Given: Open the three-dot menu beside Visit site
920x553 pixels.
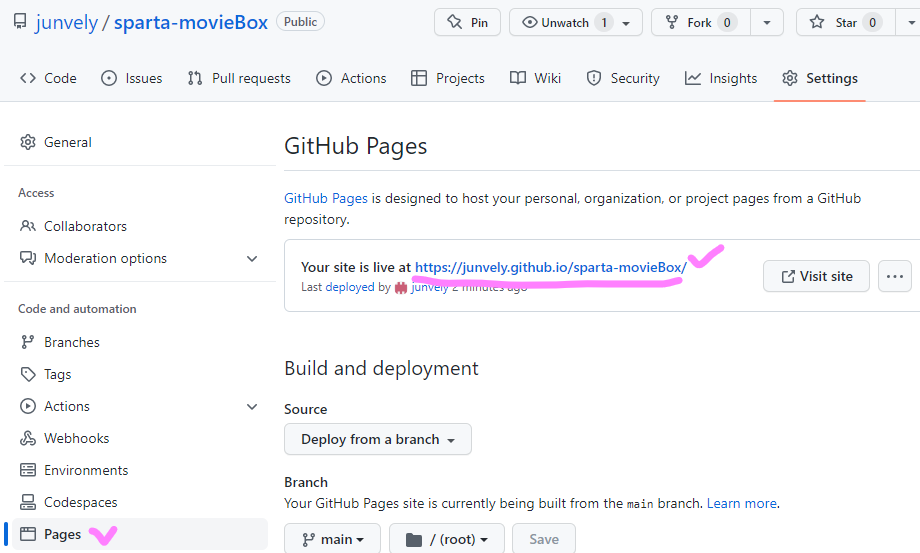Looking at the screenshot, I should click(895, 276).
